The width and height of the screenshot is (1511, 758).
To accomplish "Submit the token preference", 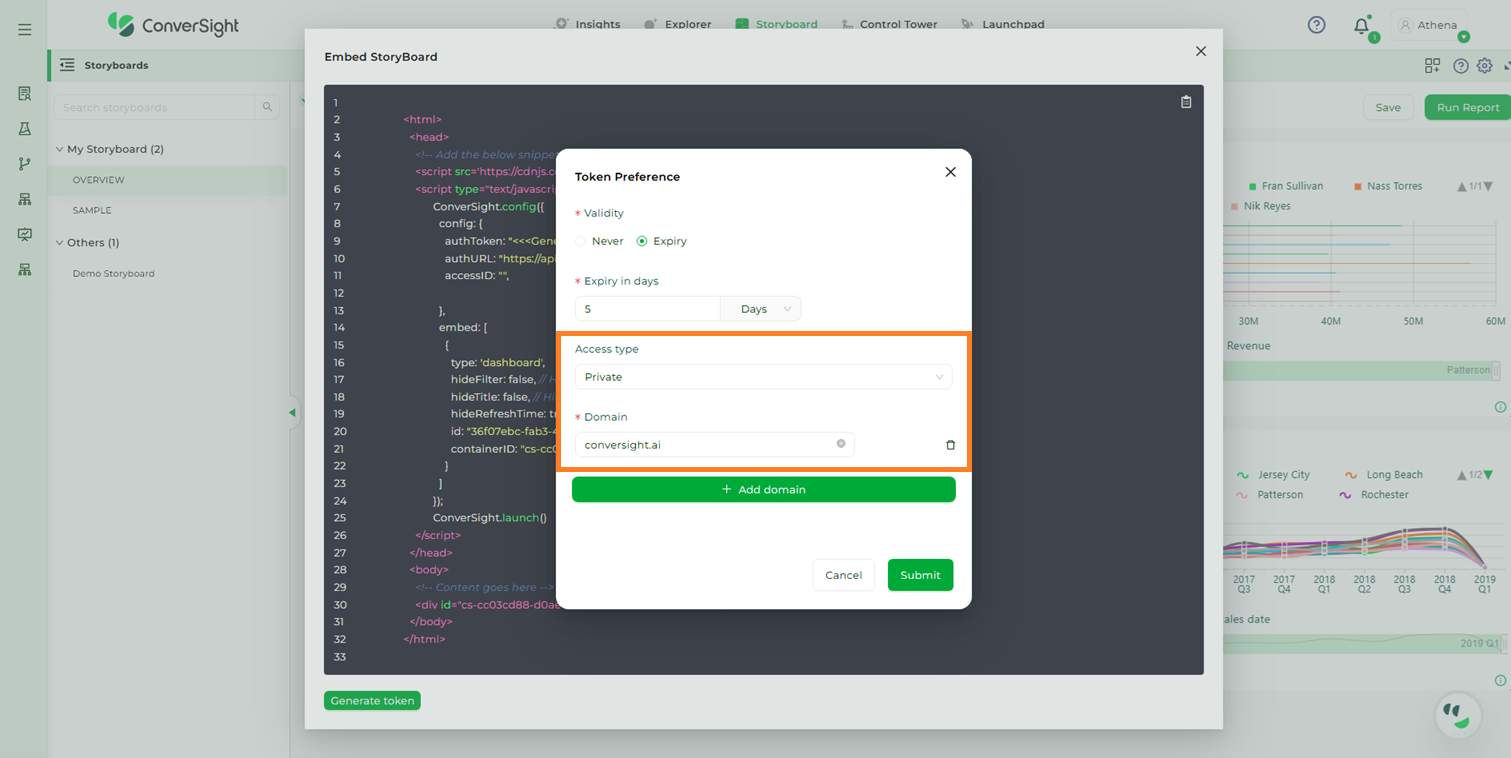I will coord(919,575).
